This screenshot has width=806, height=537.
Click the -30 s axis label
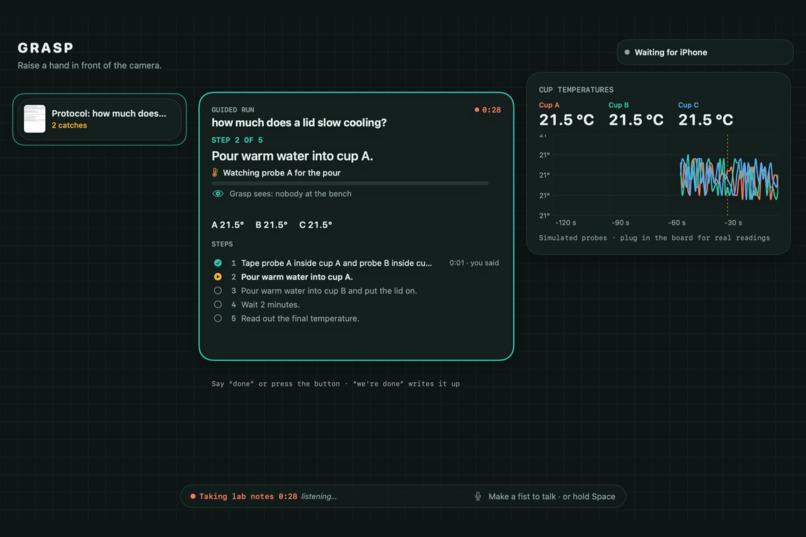733,223
